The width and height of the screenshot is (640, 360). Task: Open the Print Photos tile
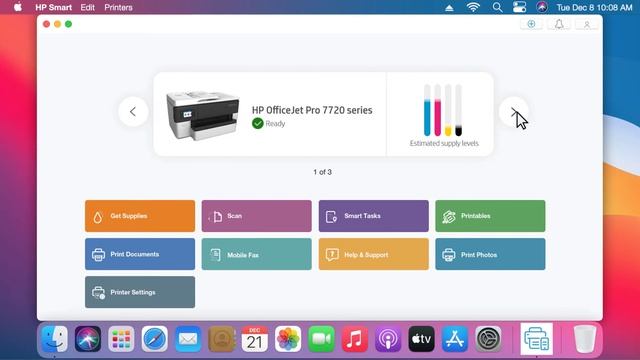click(x=490, y=254)
